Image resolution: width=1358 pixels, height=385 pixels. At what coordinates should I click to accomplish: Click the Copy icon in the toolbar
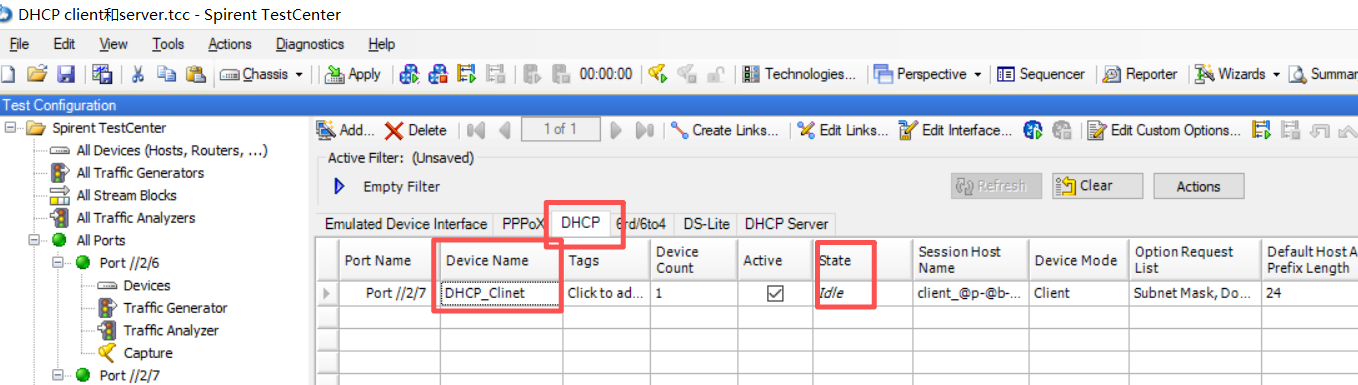click(167, 74)
